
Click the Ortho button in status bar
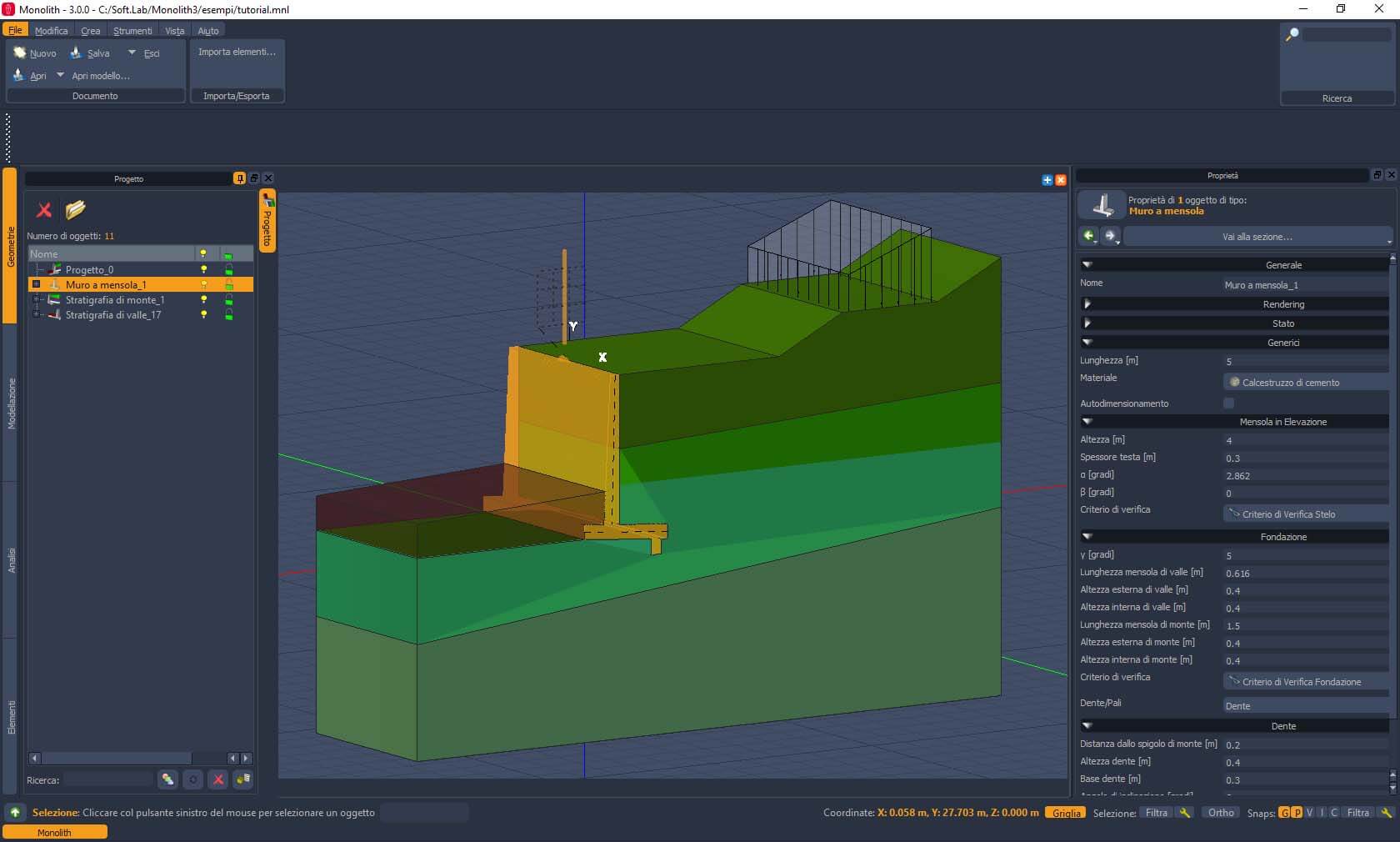pyautogui.click(x=1220, y=813)
